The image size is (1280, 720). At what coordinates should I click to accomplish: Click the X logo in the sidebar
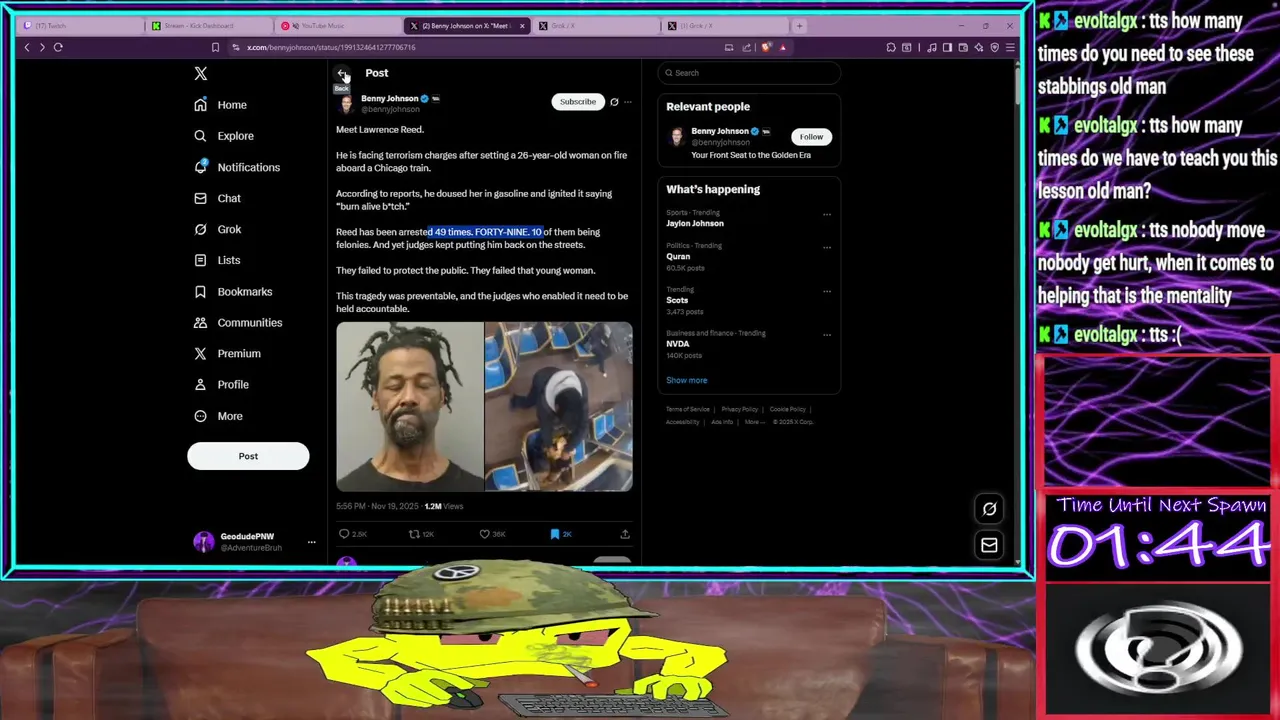coord(200,73)
